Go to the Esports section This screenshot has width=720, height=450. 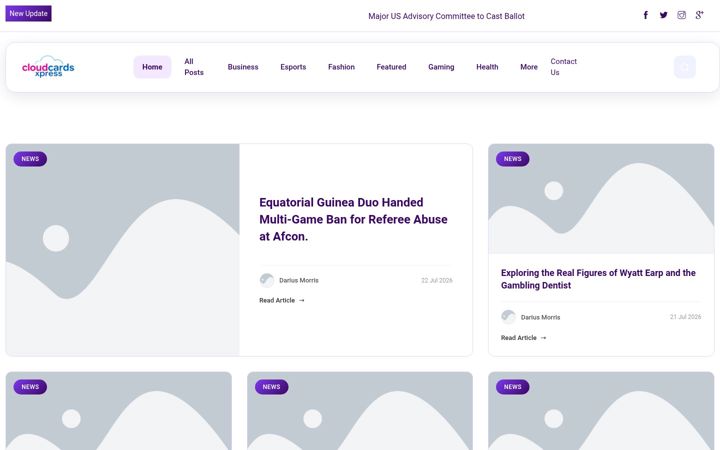(x=293, y=67)
